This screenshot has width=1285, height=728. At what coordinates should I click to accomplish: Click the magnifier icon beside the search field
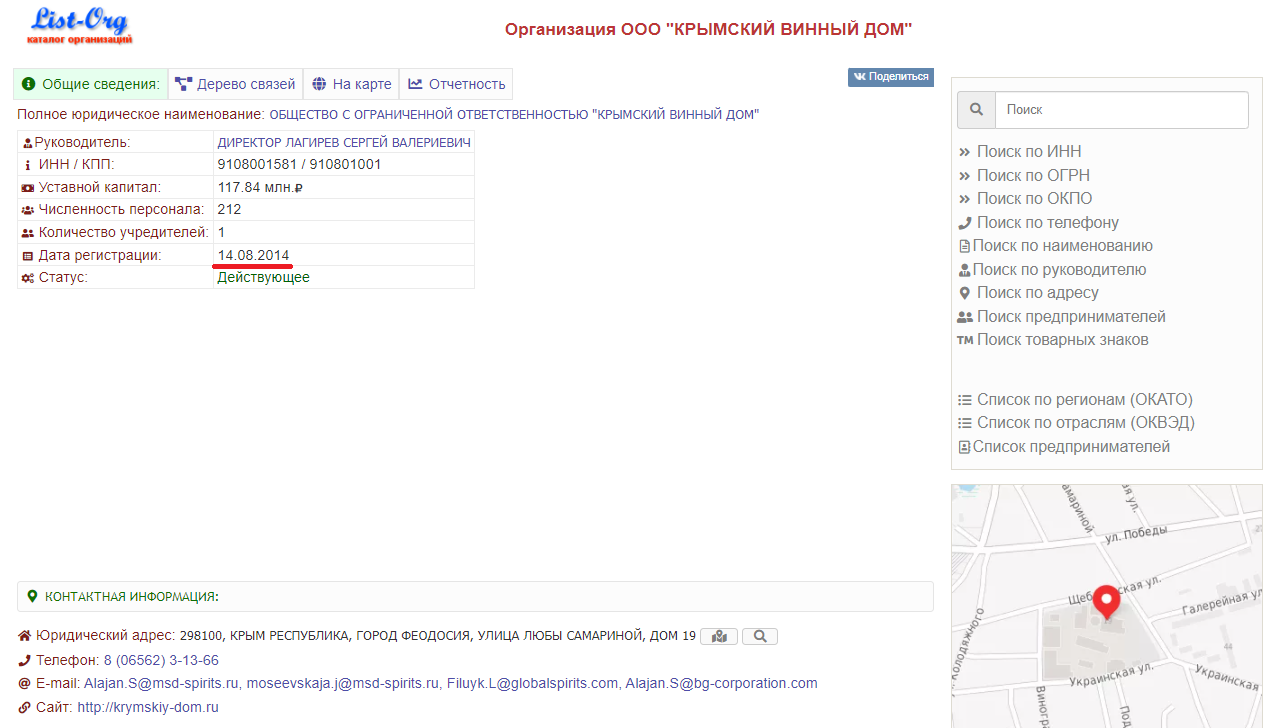(x=976, y=110)
